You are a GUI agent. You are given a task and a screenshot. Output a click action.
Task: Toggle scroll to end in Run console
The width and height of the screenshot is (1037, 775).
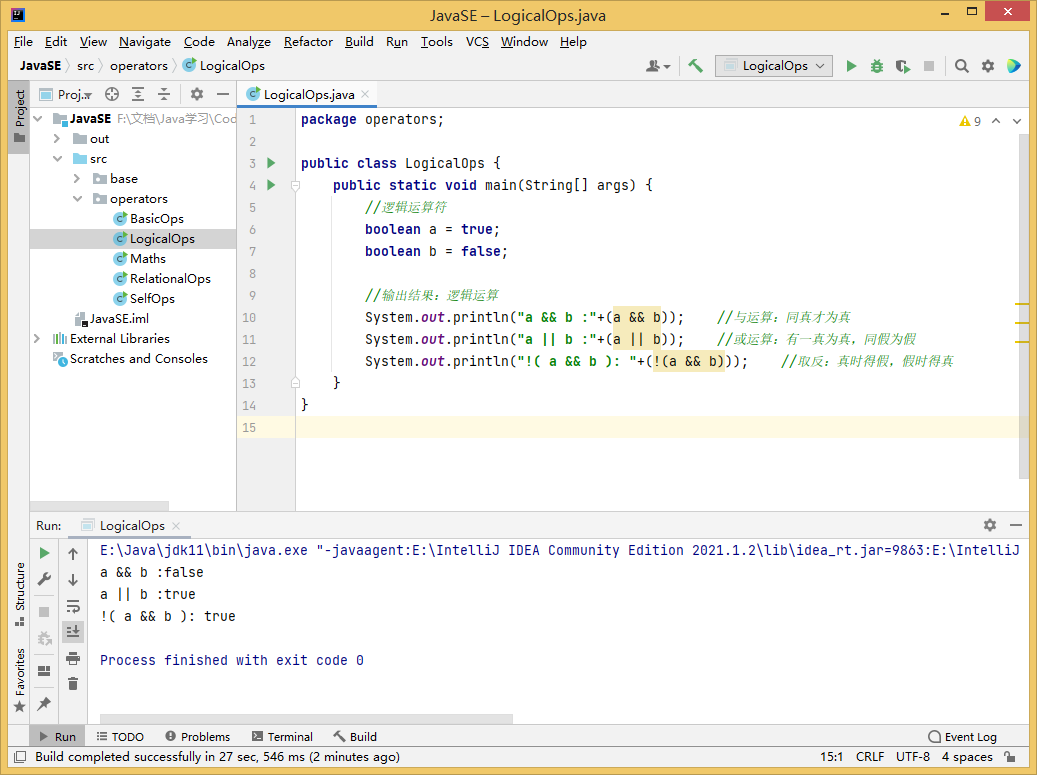(x=73, y=632)
